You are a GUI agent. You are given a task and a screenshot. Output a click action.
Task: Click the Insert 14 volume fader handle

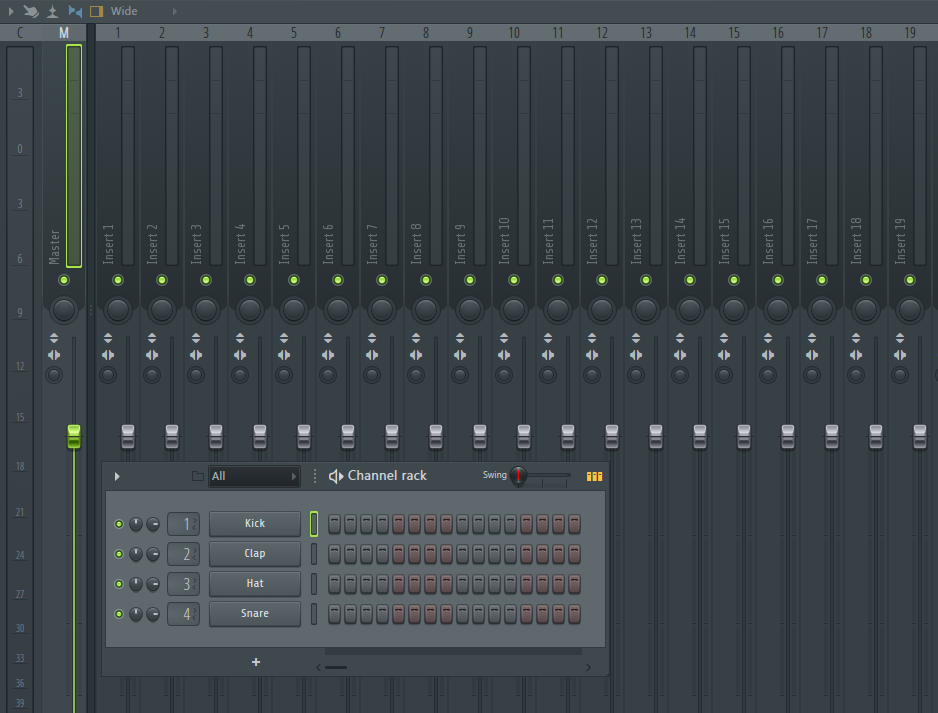(700, 437)
